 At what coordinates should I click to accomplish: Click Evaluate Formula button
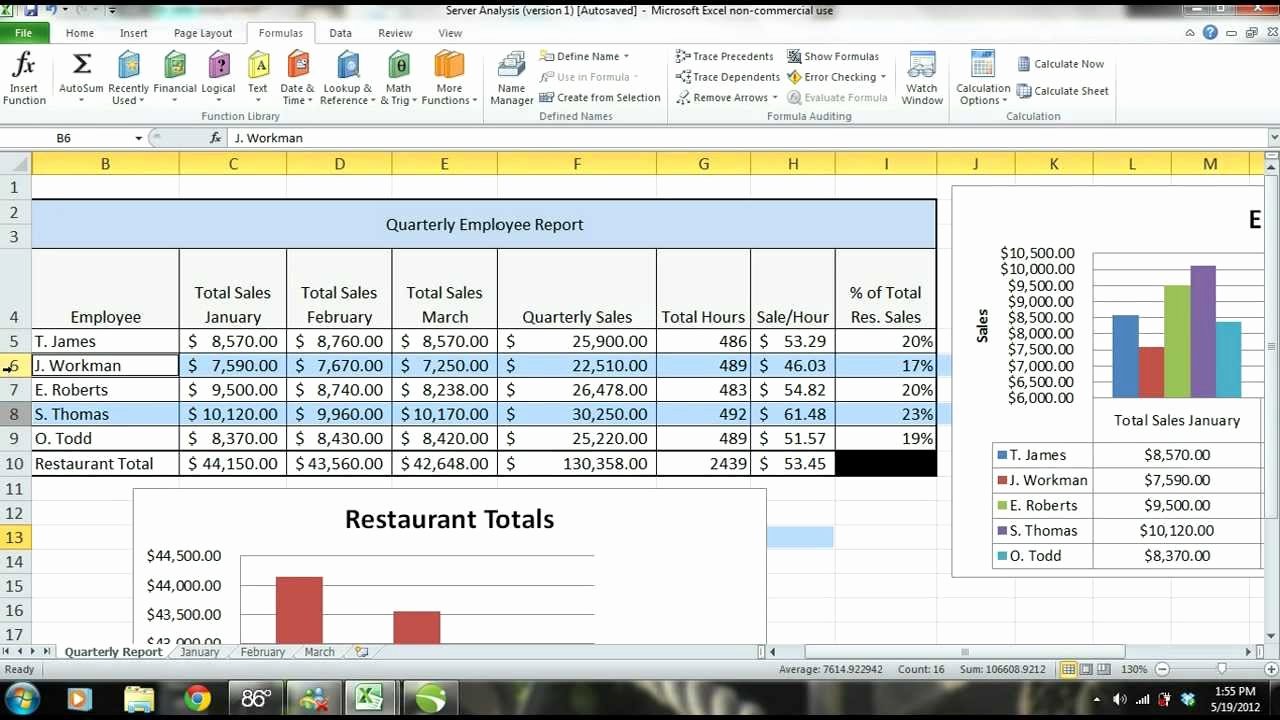click(x=838, y=98)
